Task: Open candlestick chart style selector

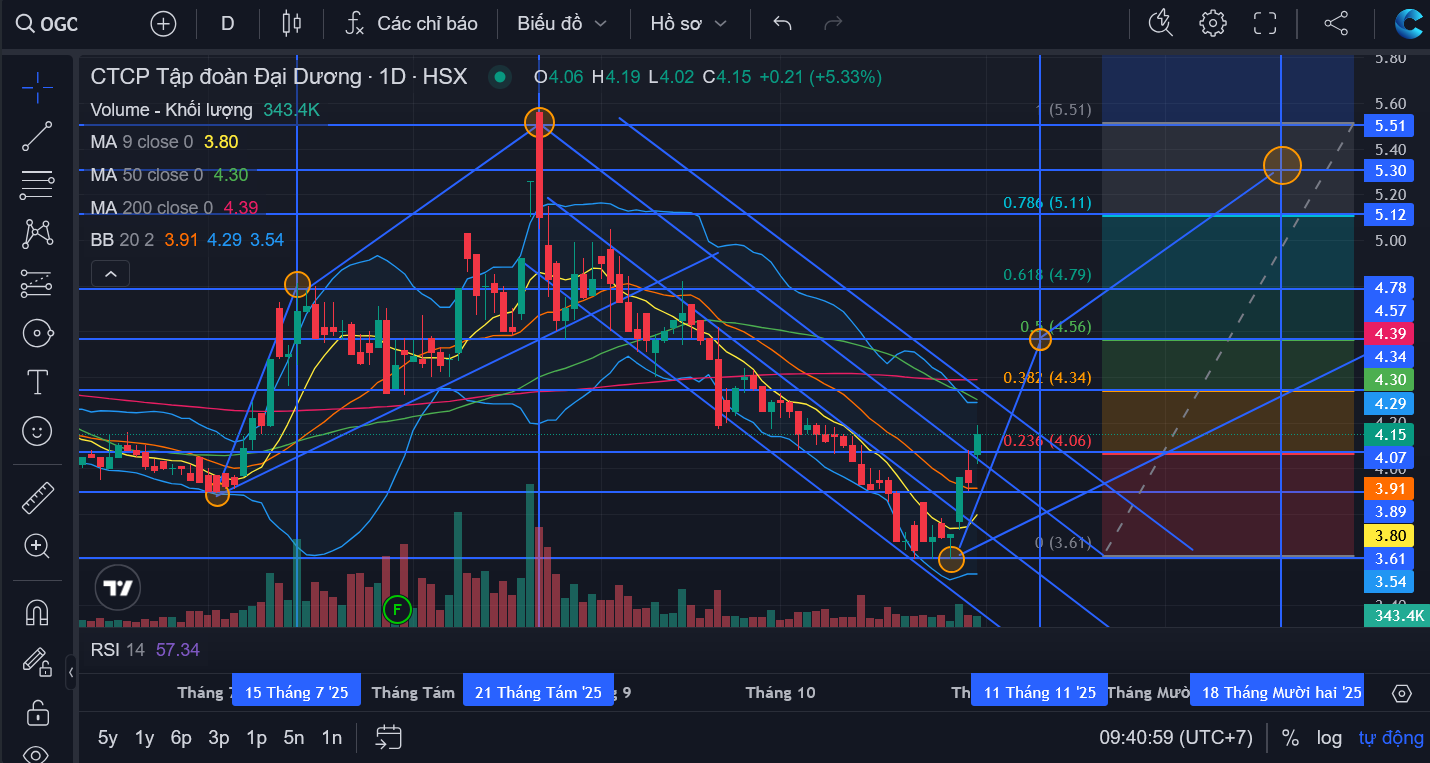Action: pos(291,24)
